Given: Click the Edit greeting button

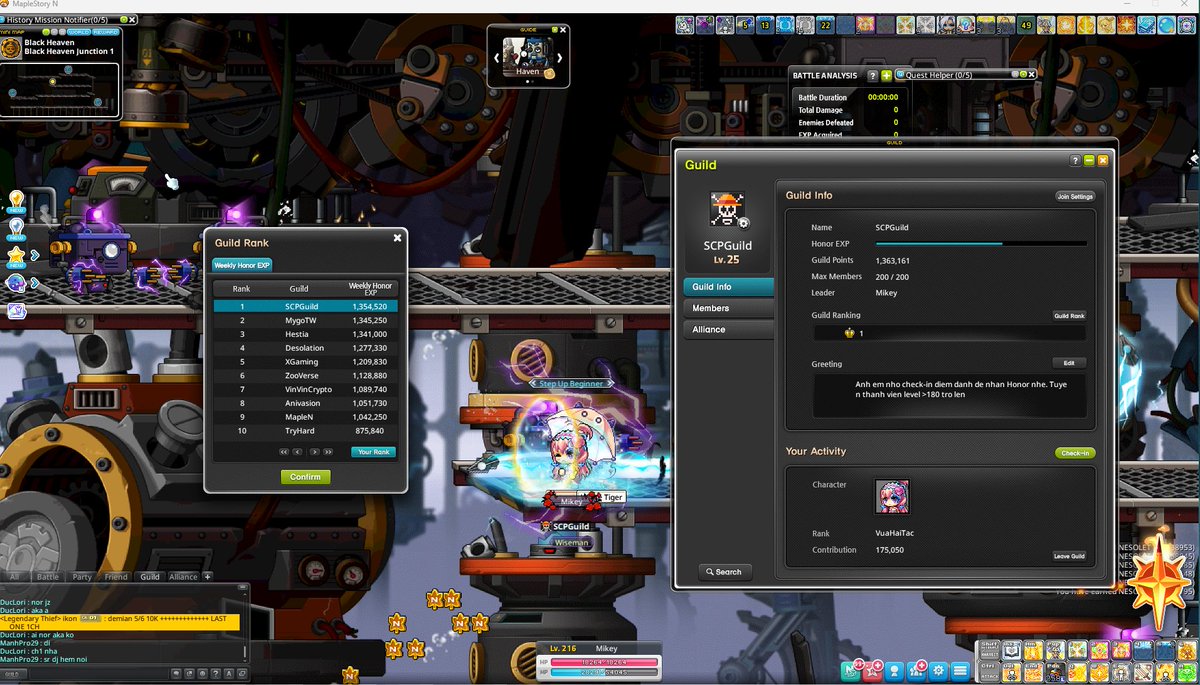Looking at the screenshot, I should [x=1069, y=364].
